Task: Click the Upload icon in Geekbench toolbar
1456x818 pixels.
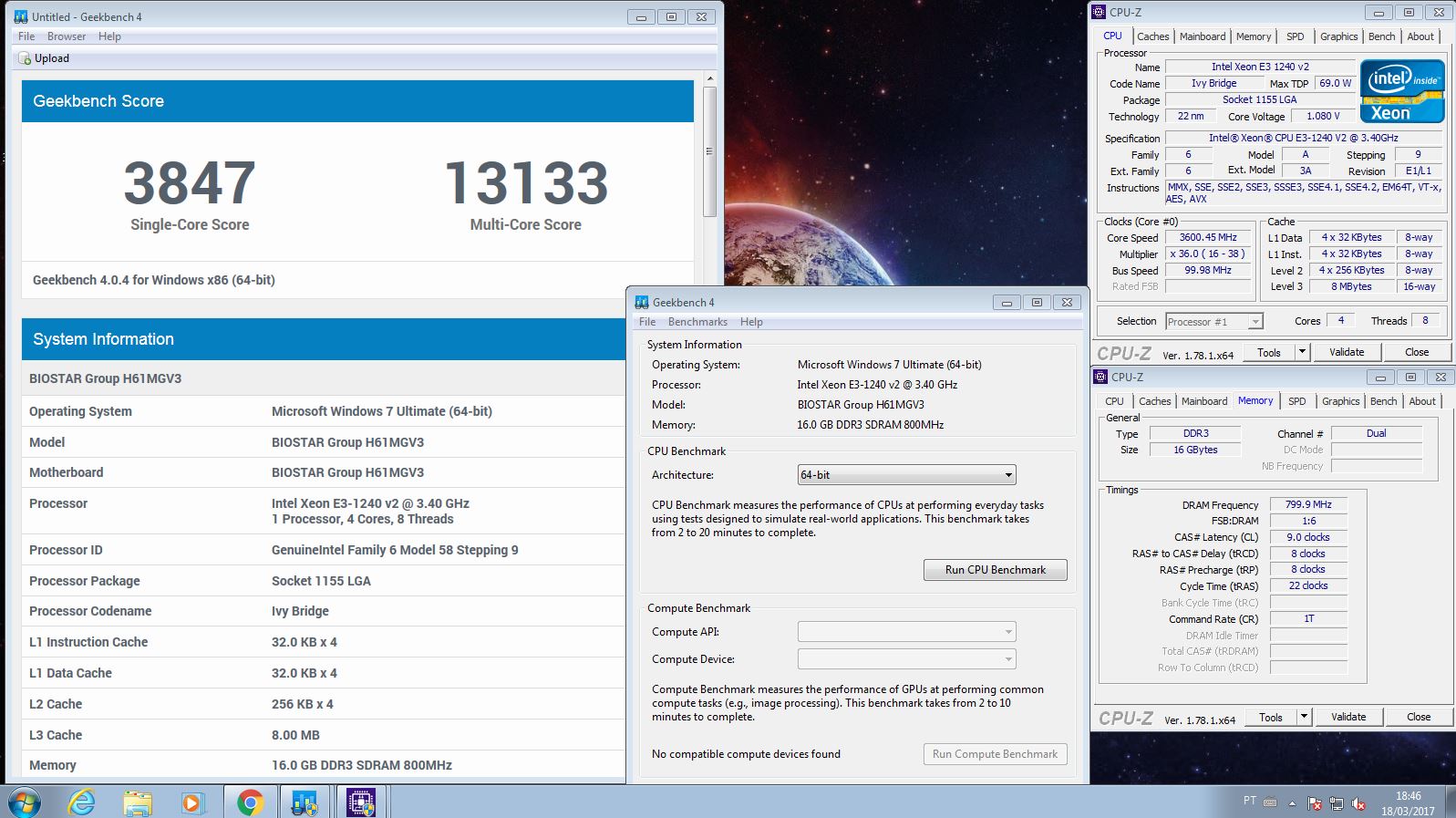Action: 26,58
